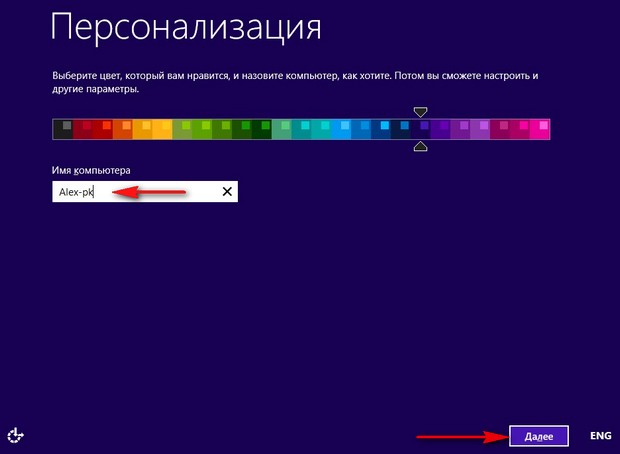This screenshot has width=620, height=454.
Task: Click the Имя компьютера label
Action: (x=91, y=170)
